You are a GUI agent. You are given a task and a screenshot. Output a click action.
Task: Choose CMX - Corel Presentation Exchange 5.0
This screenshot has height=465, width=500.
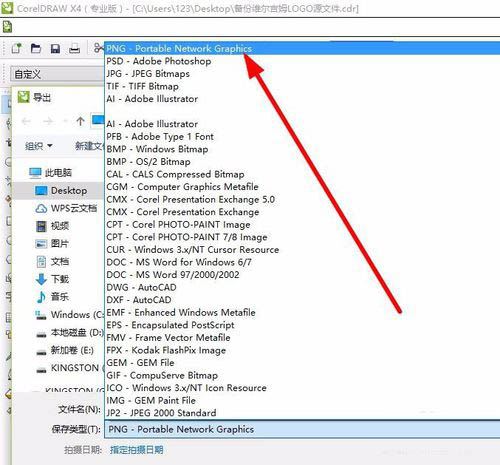[x=191, y=199]
